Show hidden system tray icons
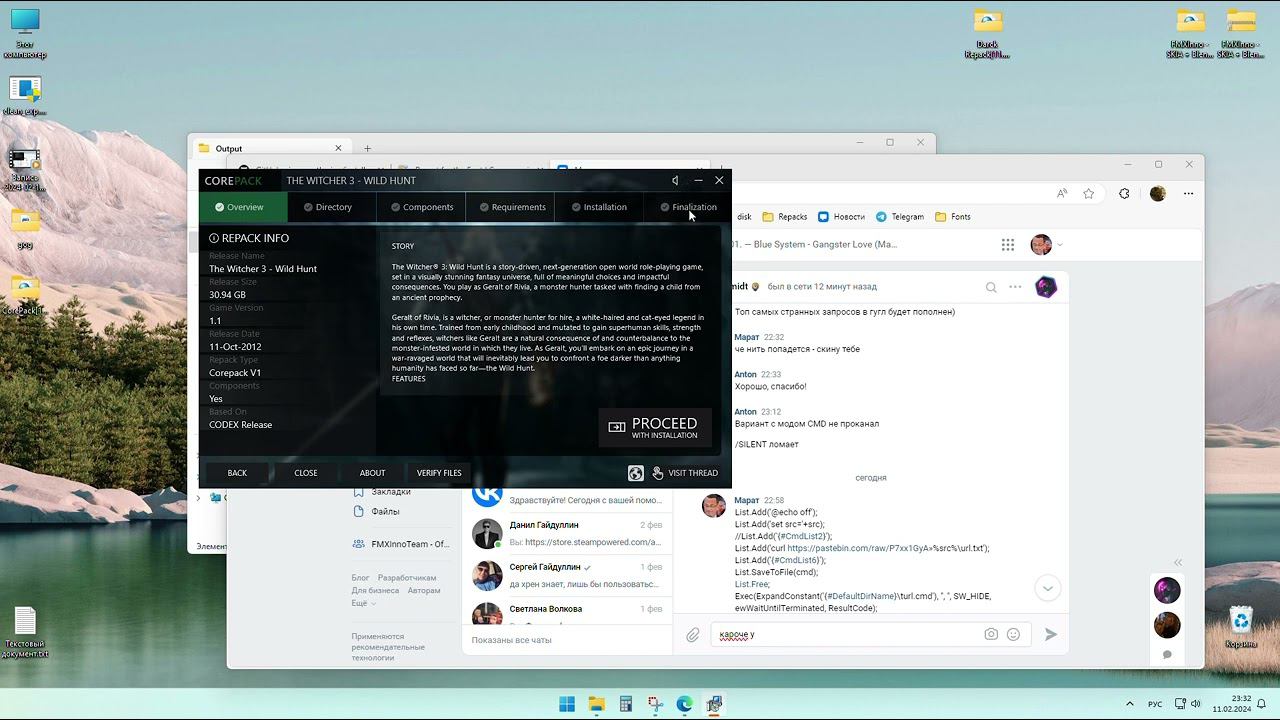Screen dimensions: 1280x720 pos(1130,704)
